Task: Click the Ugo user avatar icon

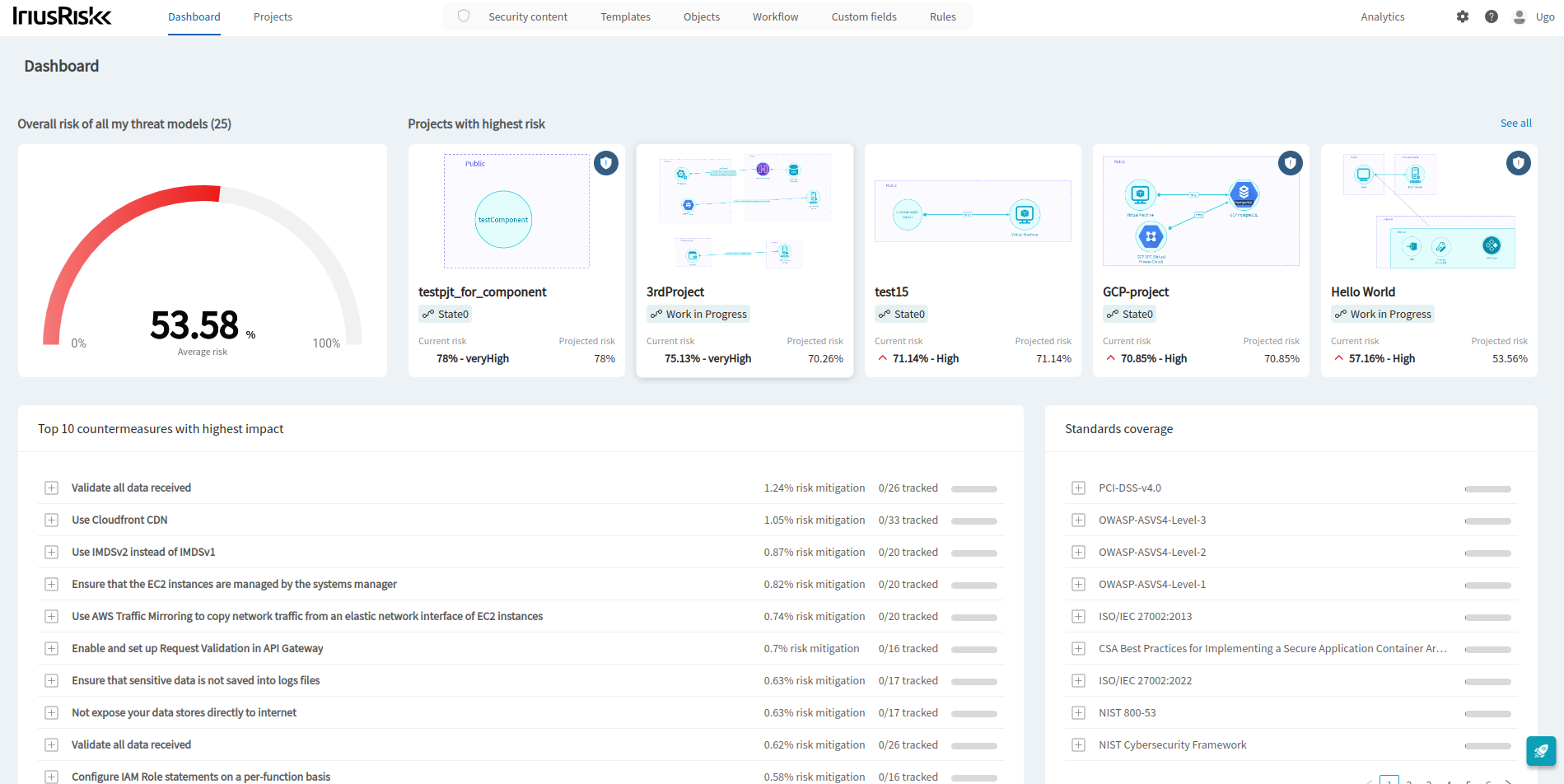Action: pyautogui.click(x=1520, y=16)
